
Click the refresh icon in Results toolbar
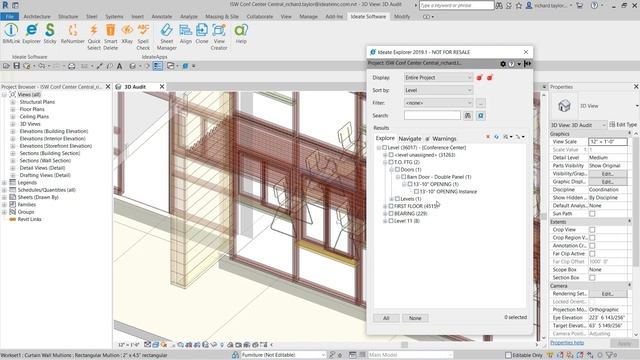pos(496,137)
